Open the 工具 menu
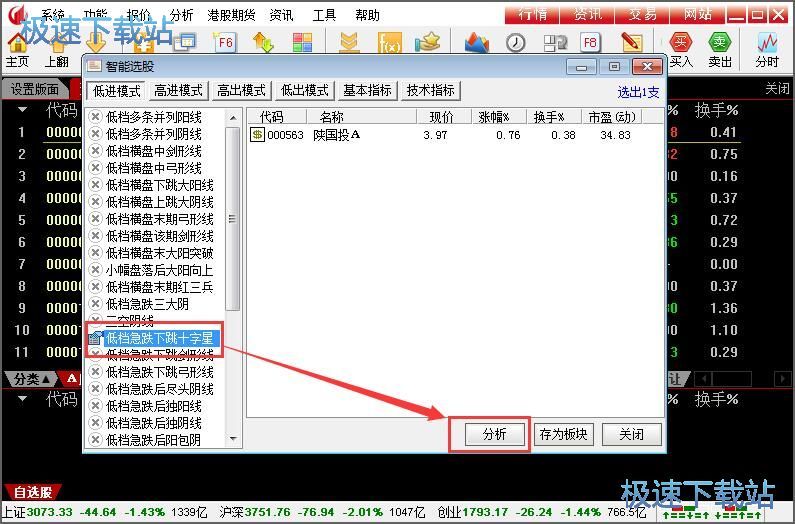The image size is (795, 524). click(324, 15)
